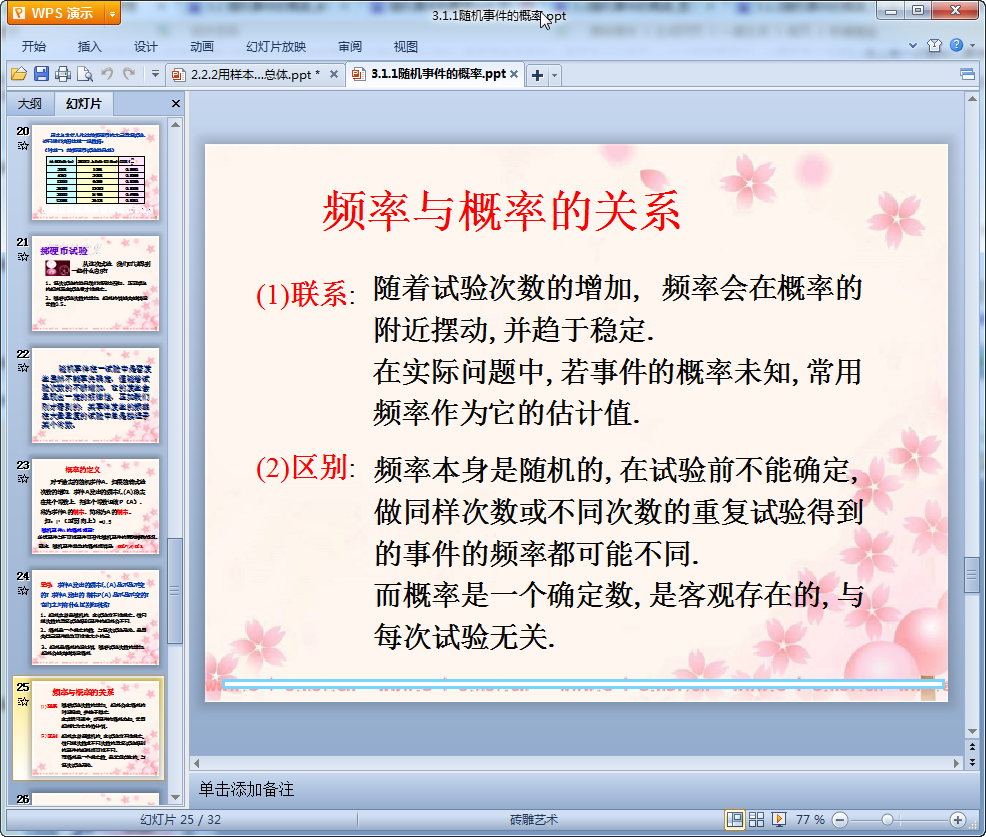The height and width of the screenshot is (837, 986).
Task: Click the red (2)区别 label on slide
Action: point(305,468)
